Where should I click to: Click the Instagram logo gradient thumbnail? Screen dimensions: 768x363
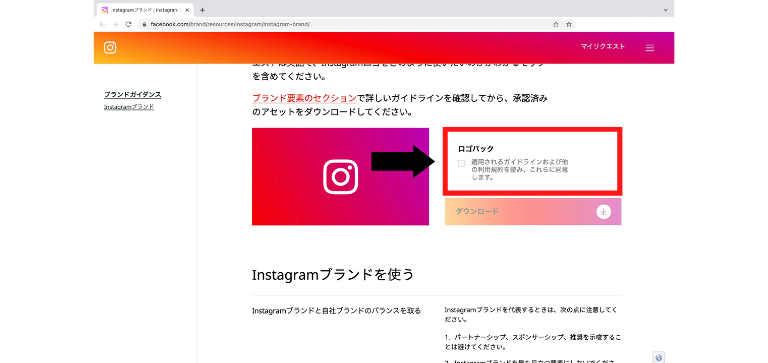click(340, 176)
